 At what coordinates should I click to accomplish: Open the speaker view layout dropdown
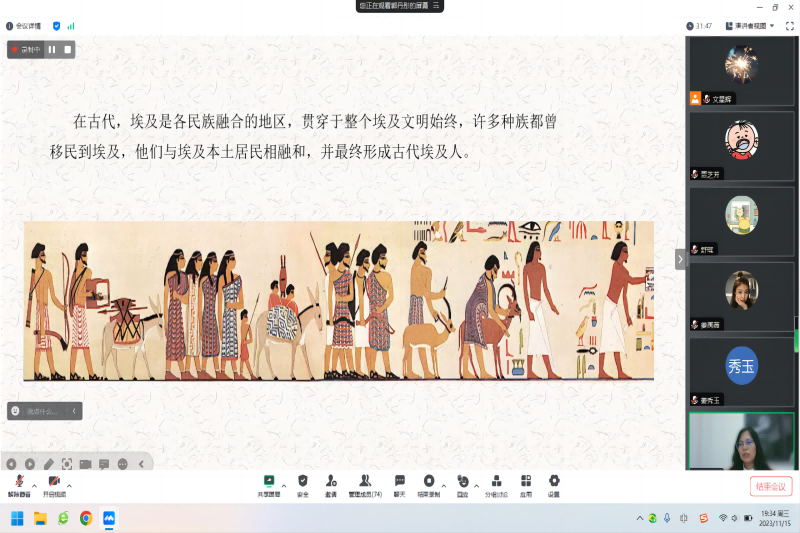coord(750,26)
